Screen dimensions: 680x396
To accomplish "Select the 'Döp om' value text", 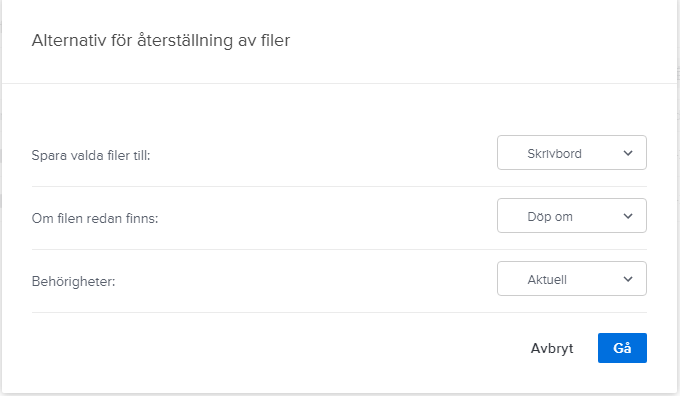I will tap(550, 216).
